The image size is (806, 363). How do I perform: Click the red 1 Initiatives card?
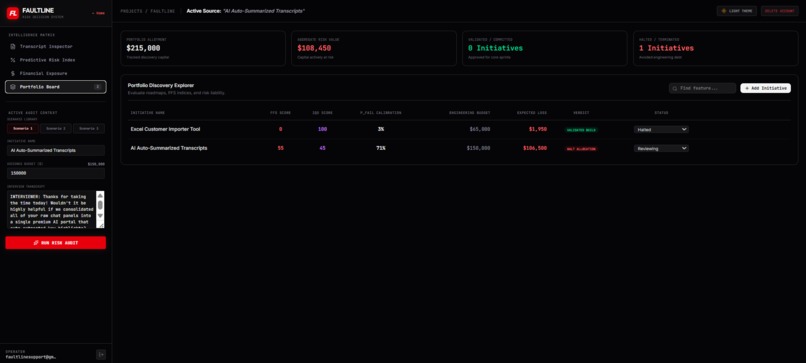715,48
